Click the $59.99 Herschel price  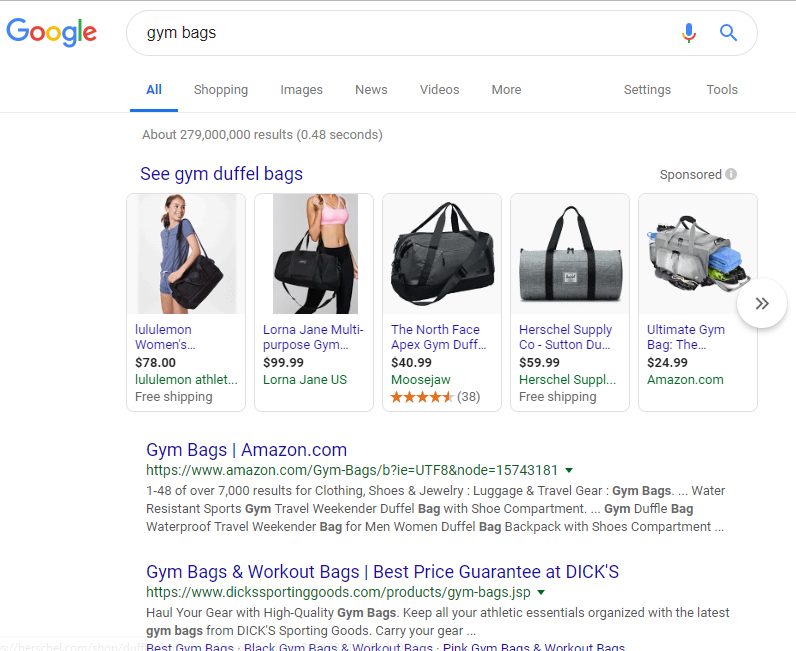pos(539,363)
